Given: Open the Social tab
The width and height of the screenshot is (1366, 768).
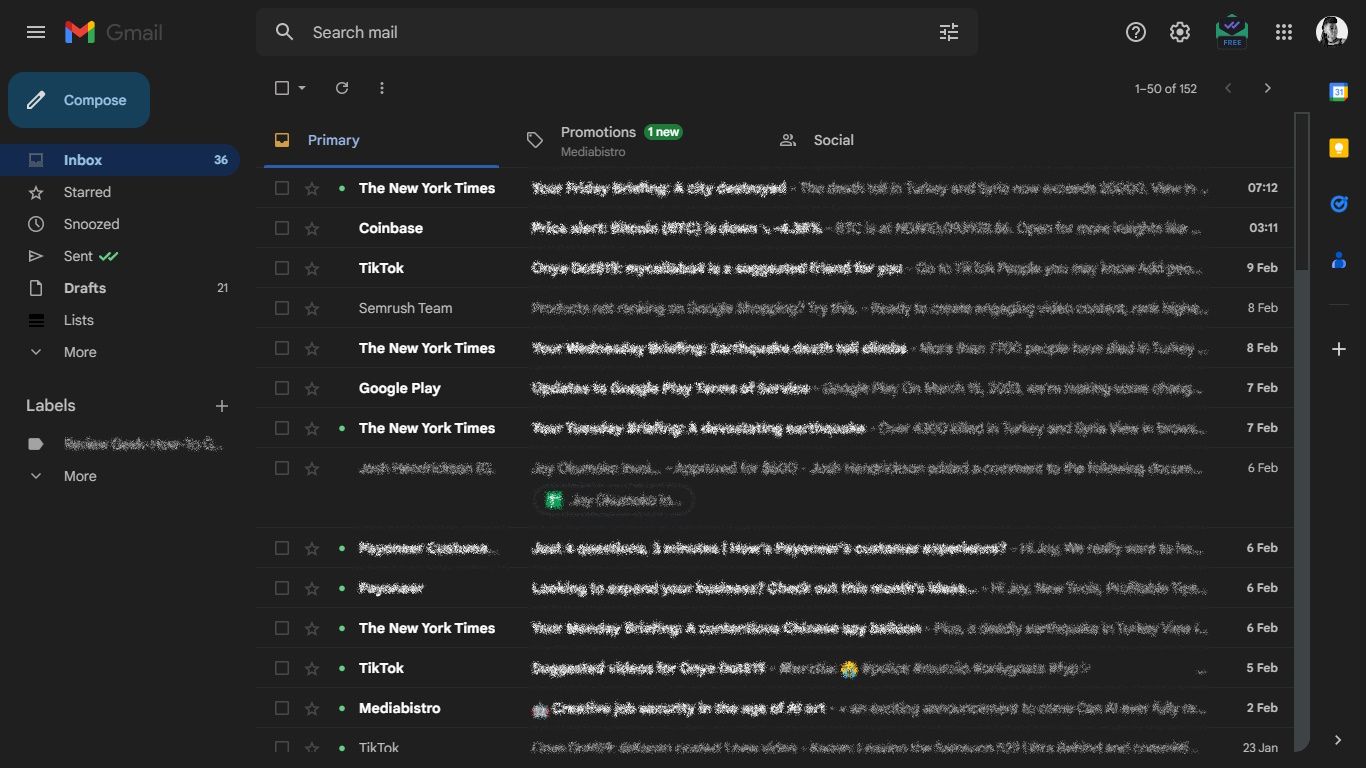Looking at the screenshot, I should click(833, 140).
